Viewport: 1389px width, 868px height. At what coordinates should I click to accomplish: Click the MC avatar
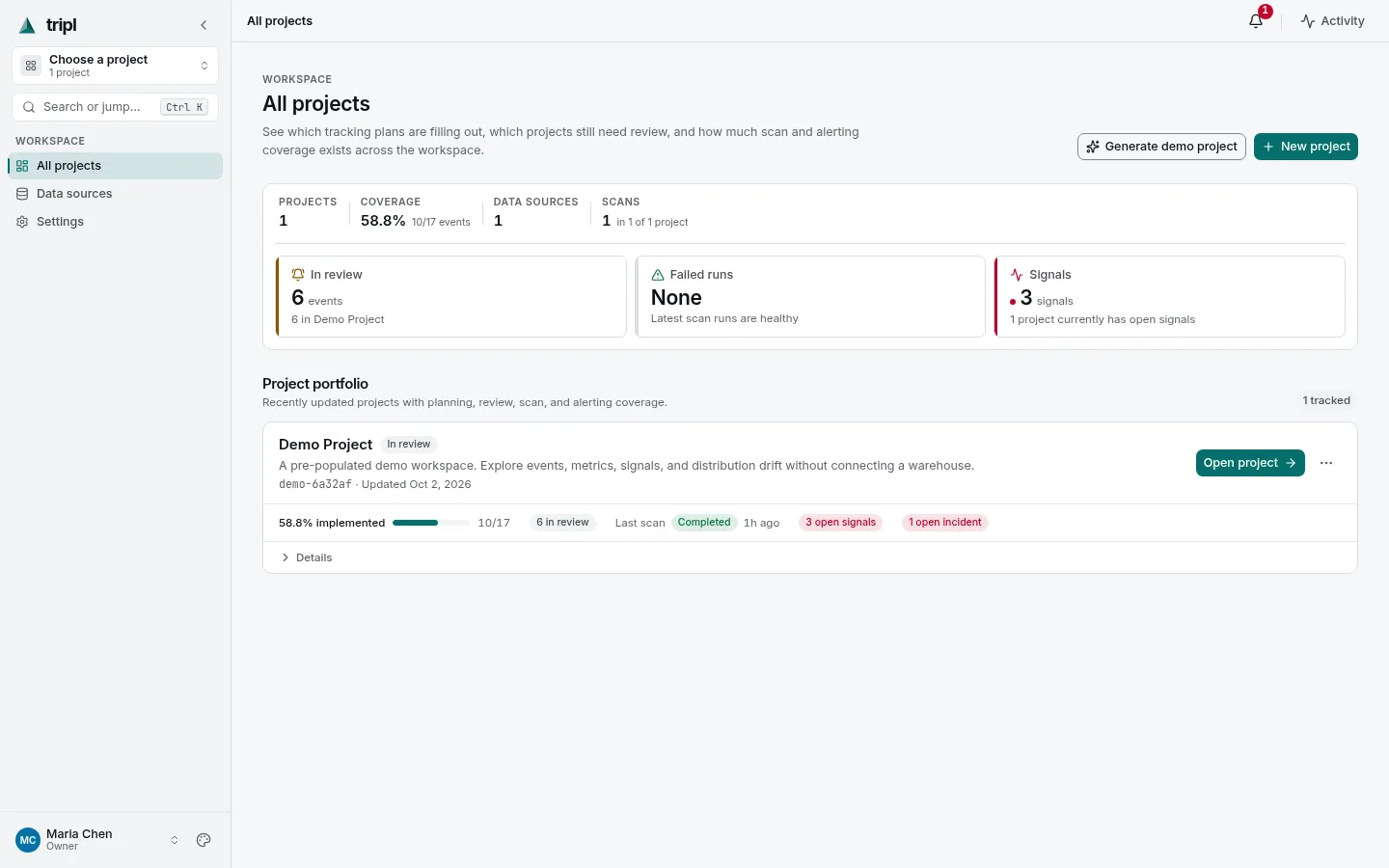tap(28, 840)
